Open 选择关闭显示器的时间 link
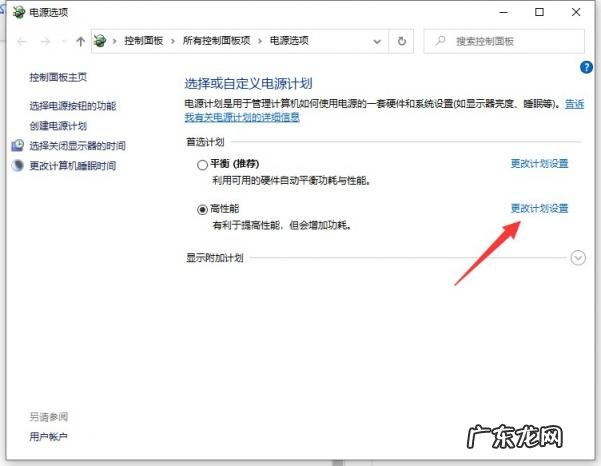601x466 pixels. pyautogui.click(x=77, y=146)
